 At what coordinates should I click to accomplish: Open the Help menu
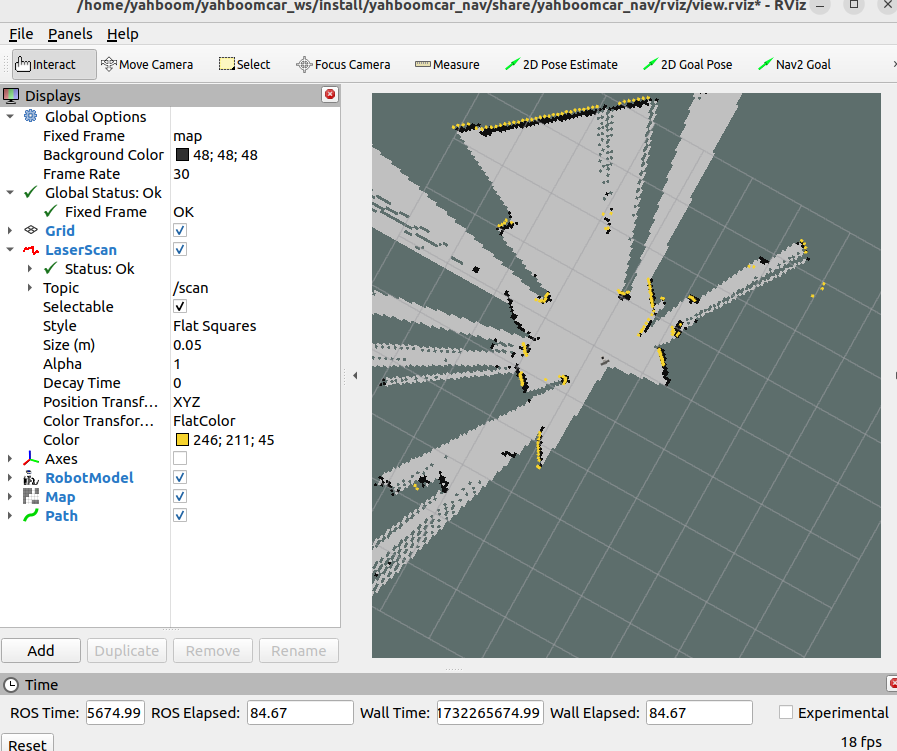(122, 34)
